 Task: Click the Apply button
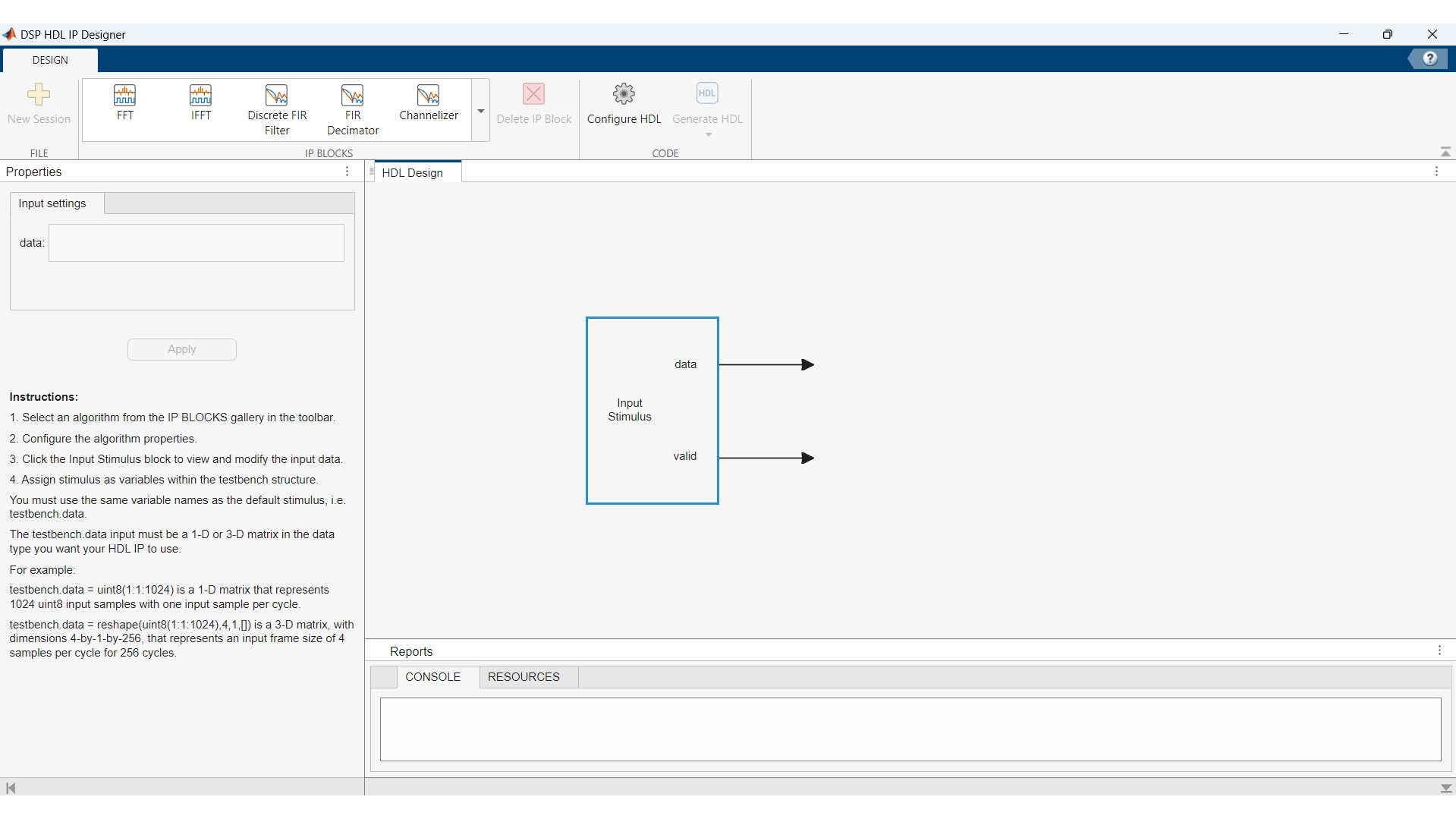(181, 349)
